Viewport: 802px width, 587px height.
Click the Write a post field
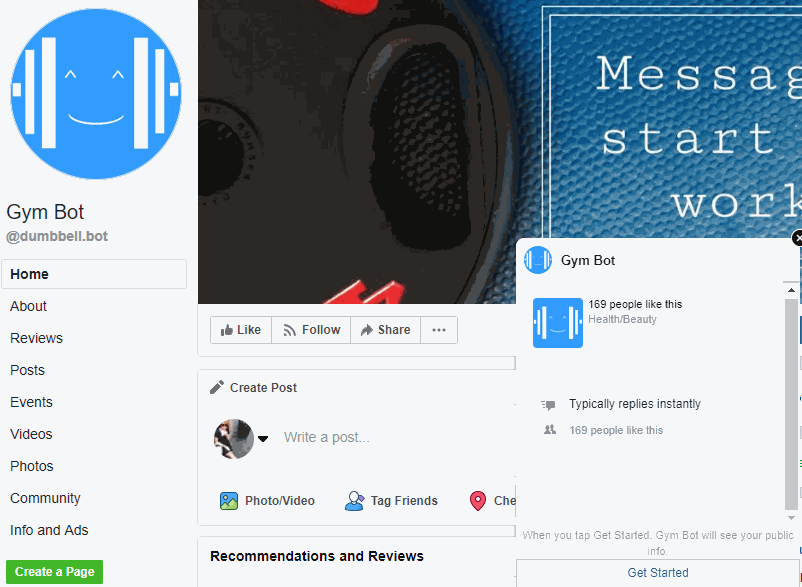point(330,437)
